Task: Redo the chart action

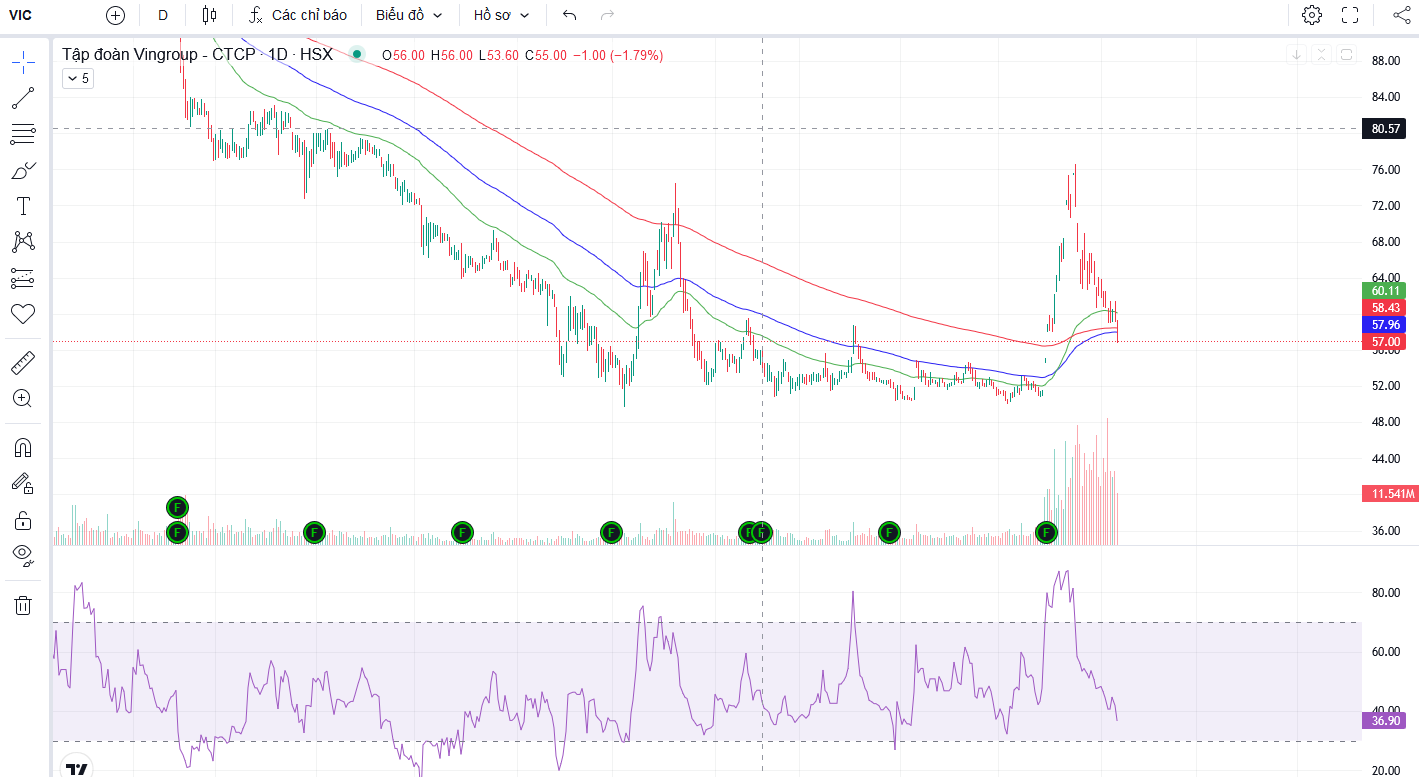Action: (x=607, y=15)
